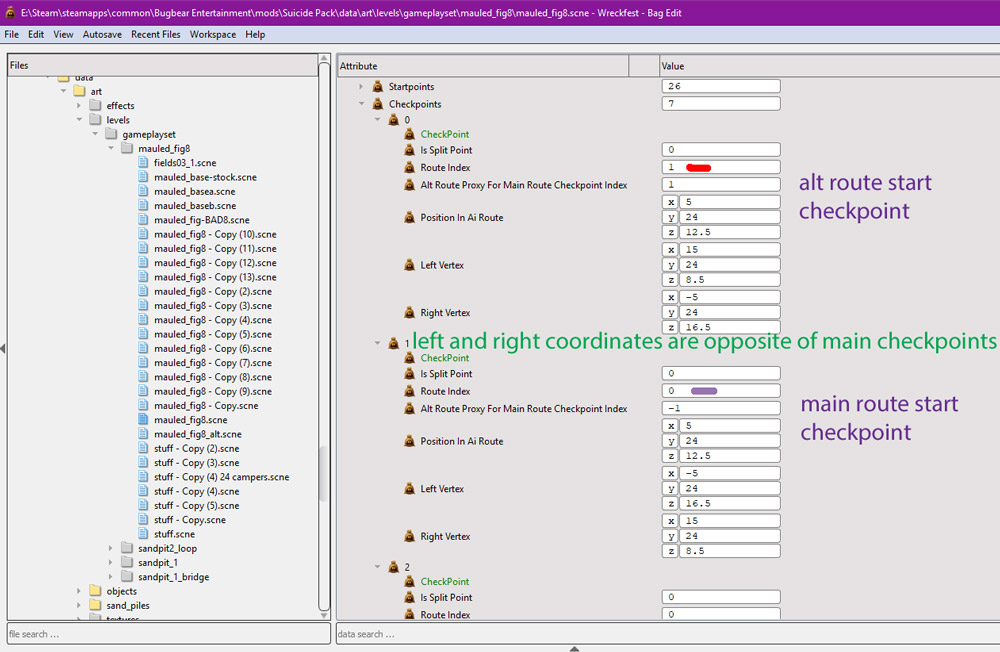The width and height of the screenshot is (1000, 652).
Task: Click the file search box
Action: pyautogui.click(x=168, y=634)
